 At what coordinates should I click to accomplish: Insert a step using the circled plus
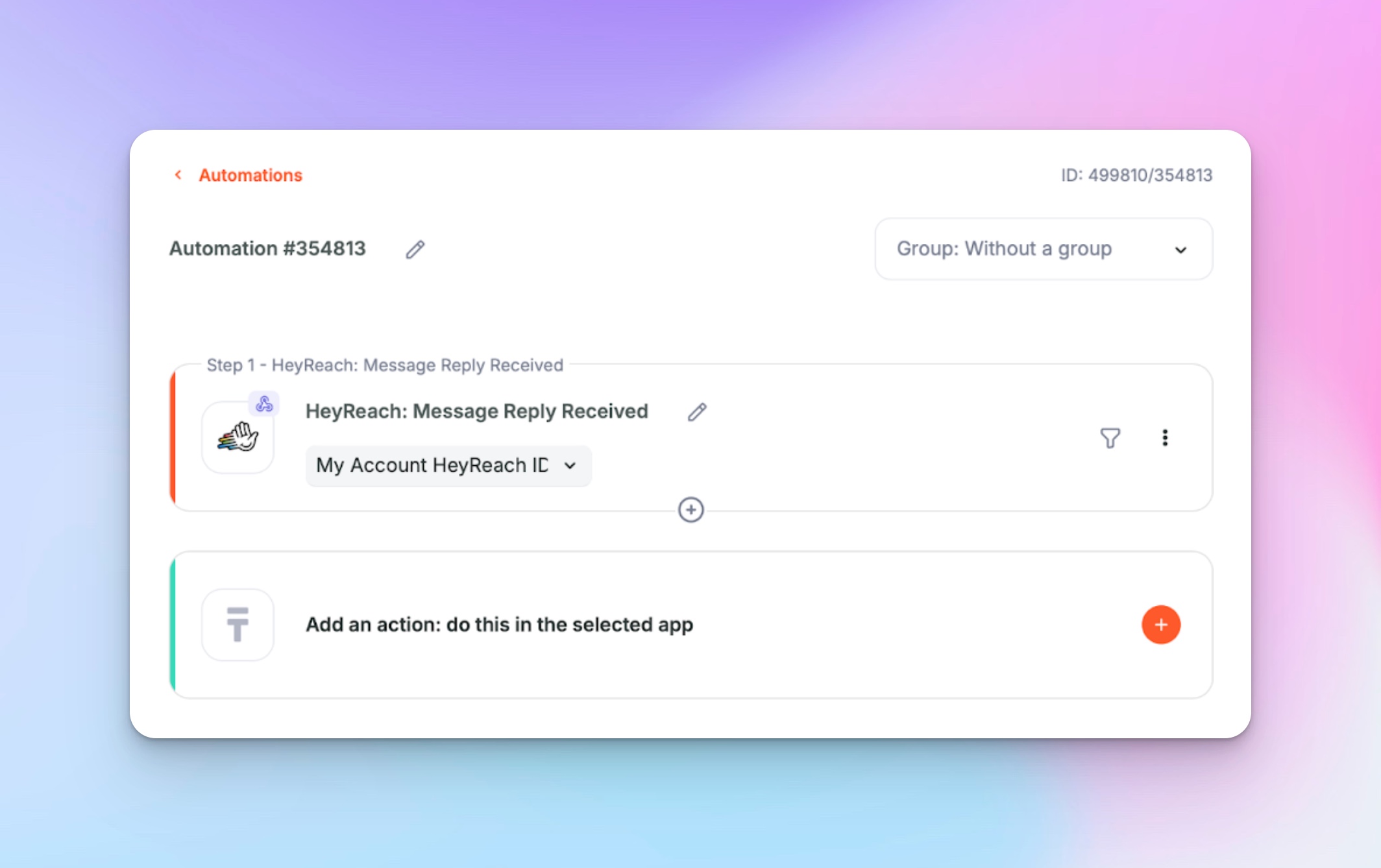point(691,510)
